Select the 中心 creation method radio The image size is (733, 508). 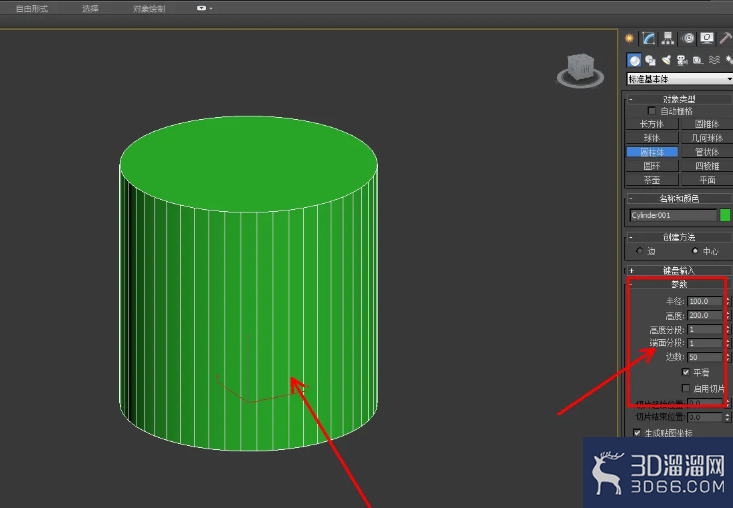[695, 251]
